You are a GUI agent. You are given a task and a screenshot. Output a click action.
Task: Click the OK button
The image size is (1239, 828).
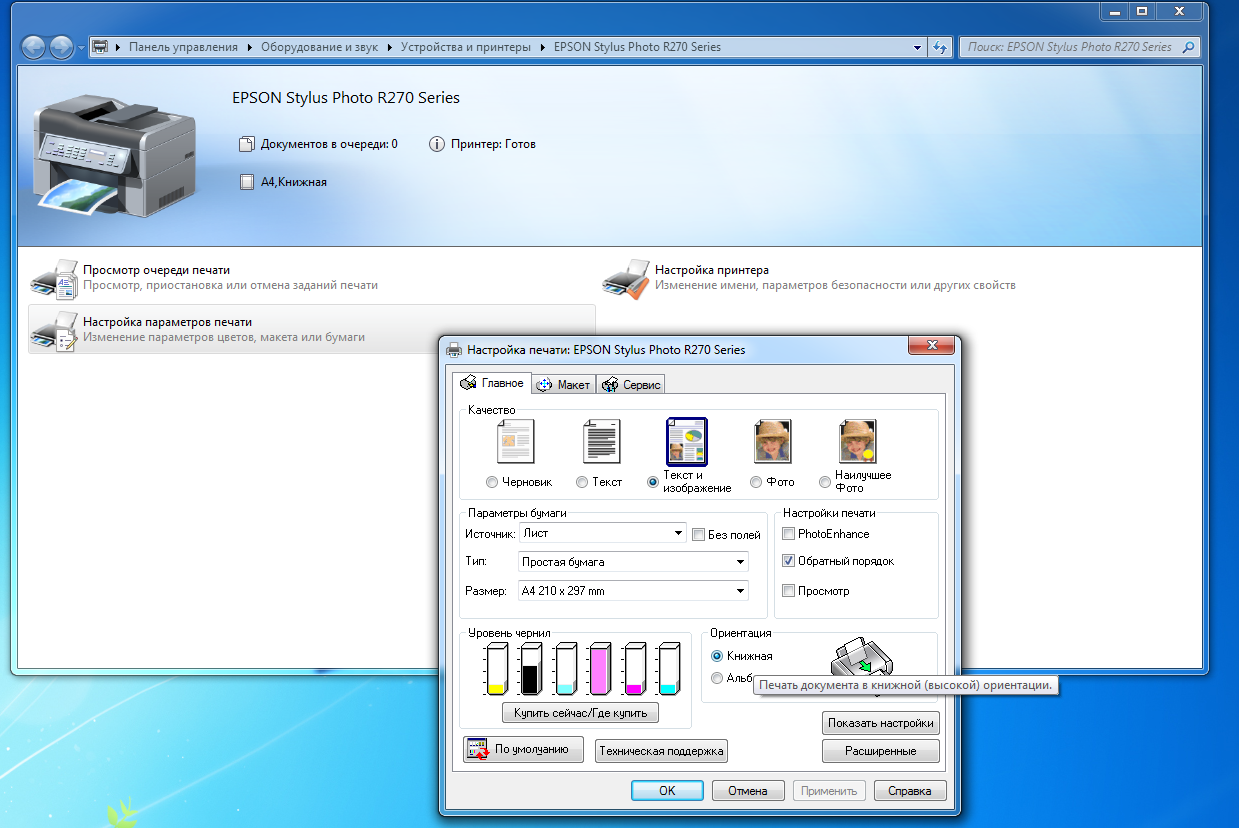coord(667,791)
